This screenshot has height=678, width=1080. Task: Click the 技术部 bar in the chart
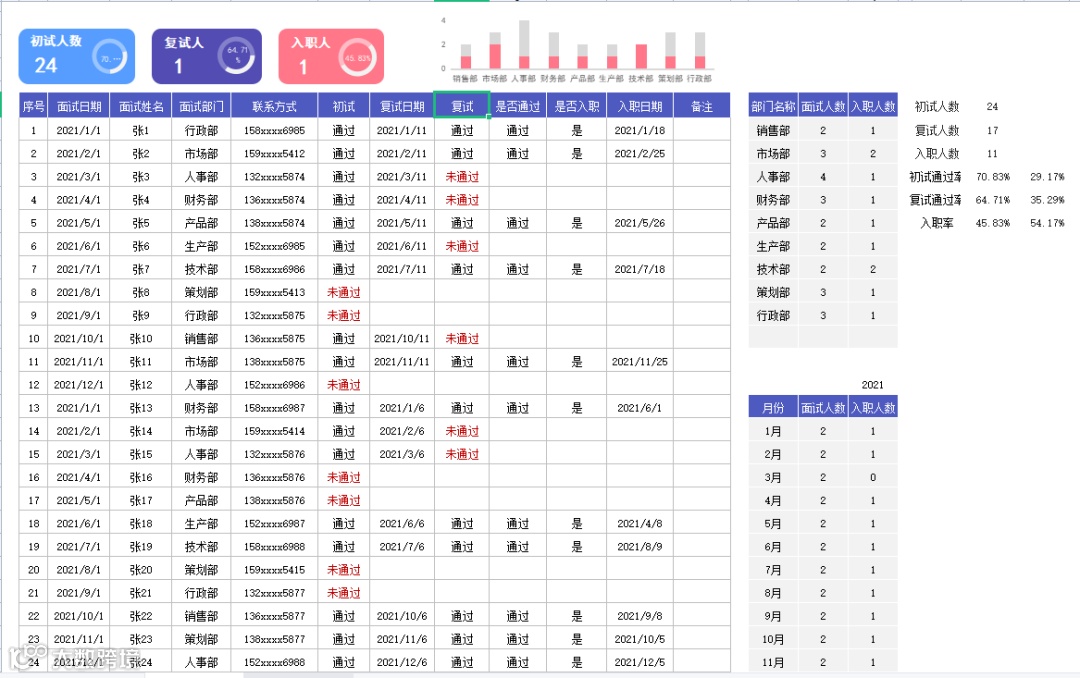tap(641, 56)
